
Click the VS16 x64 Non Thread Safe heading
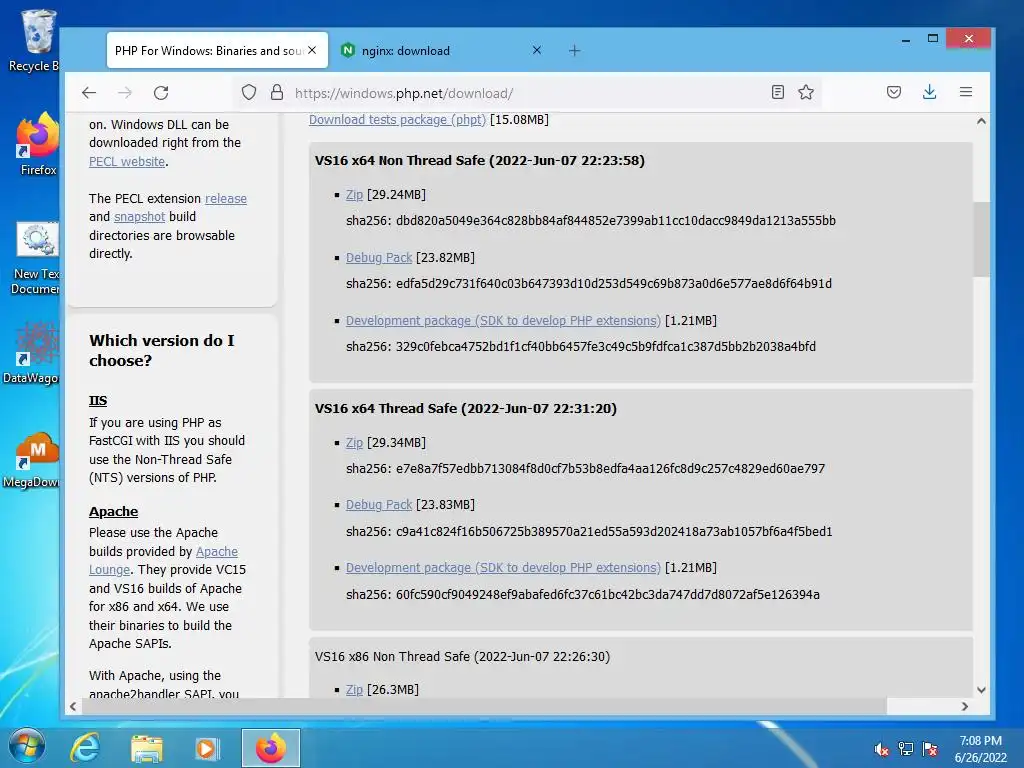click(x=479, y=161)
